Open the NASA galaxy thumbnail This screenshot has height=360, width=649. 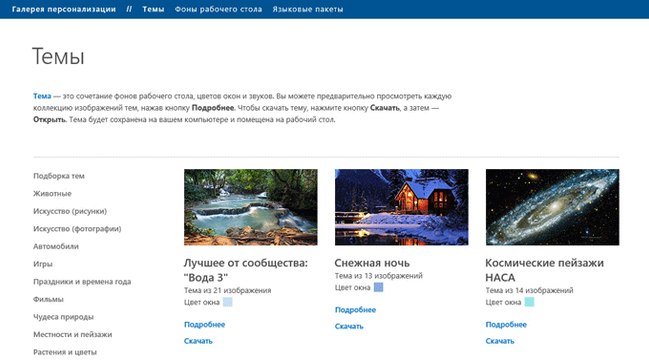tap(552, 207)
